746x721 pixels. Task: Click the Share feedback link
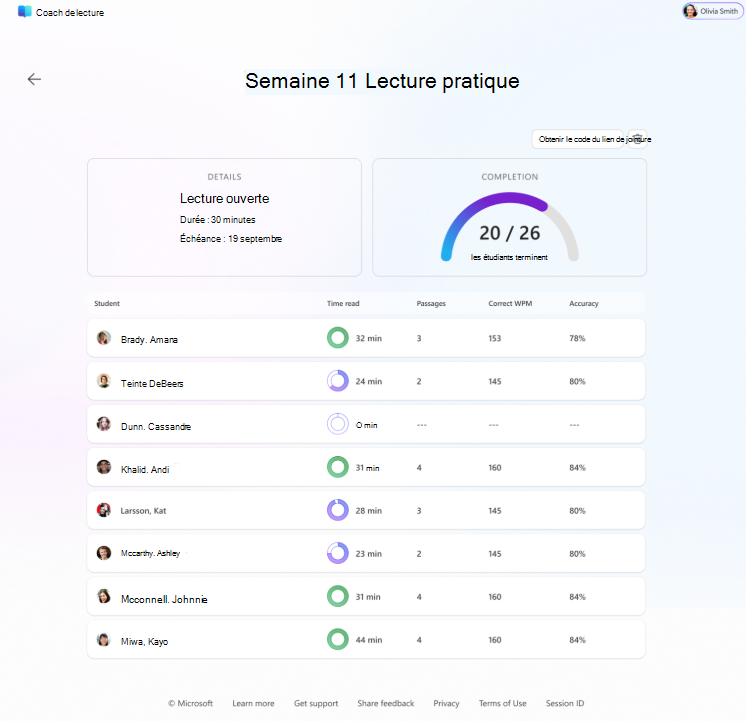click(x=386, y=703)
